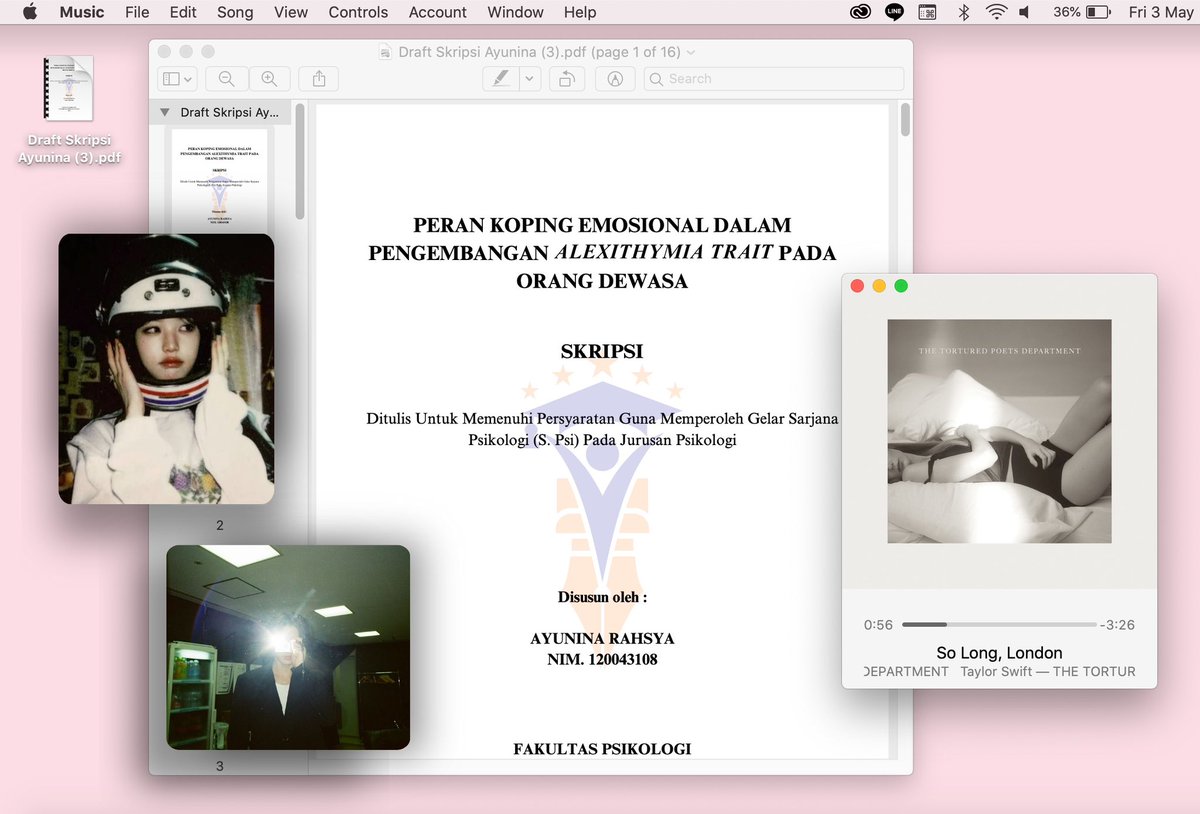The height and width of the screenshot is (814, 1200).
Task: Click the Share button in Preview
Action: click(x=319, y=78)
